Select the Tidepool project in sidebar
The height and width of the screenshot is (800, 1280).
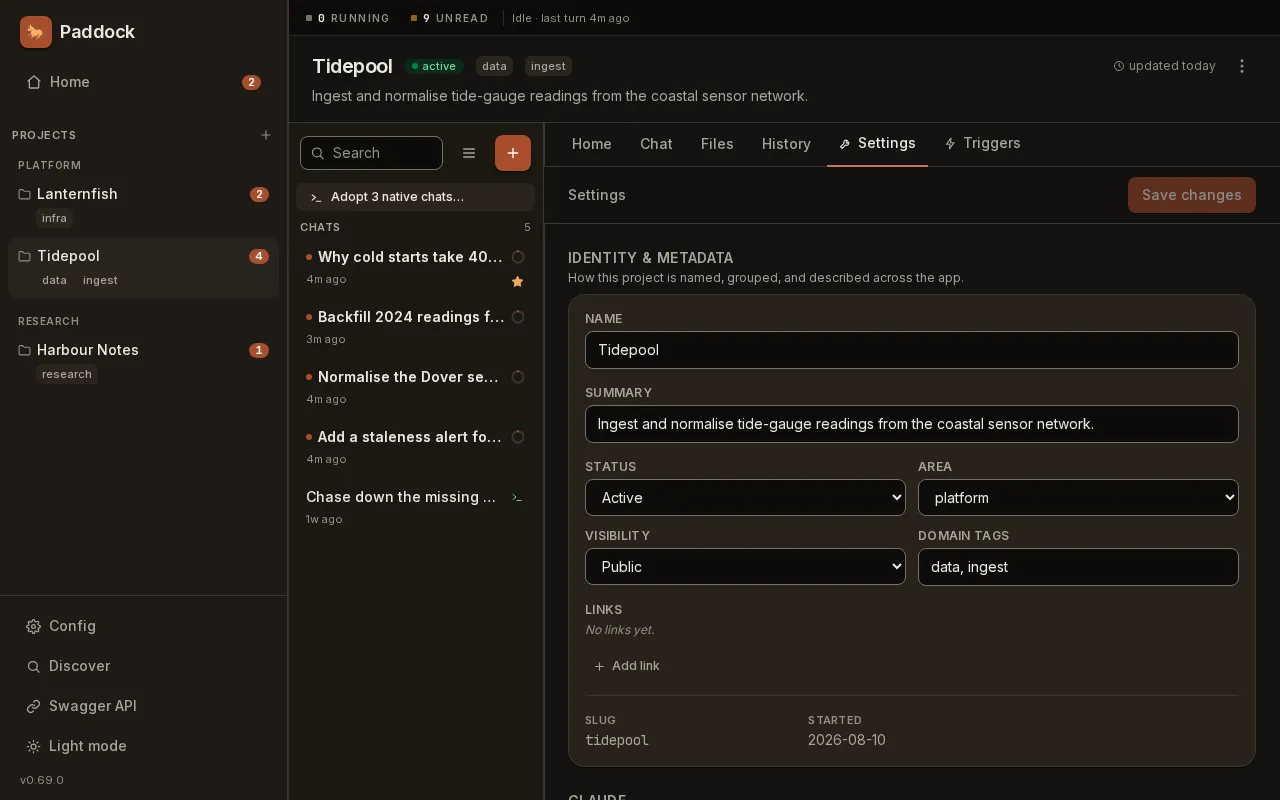(143, 267)
